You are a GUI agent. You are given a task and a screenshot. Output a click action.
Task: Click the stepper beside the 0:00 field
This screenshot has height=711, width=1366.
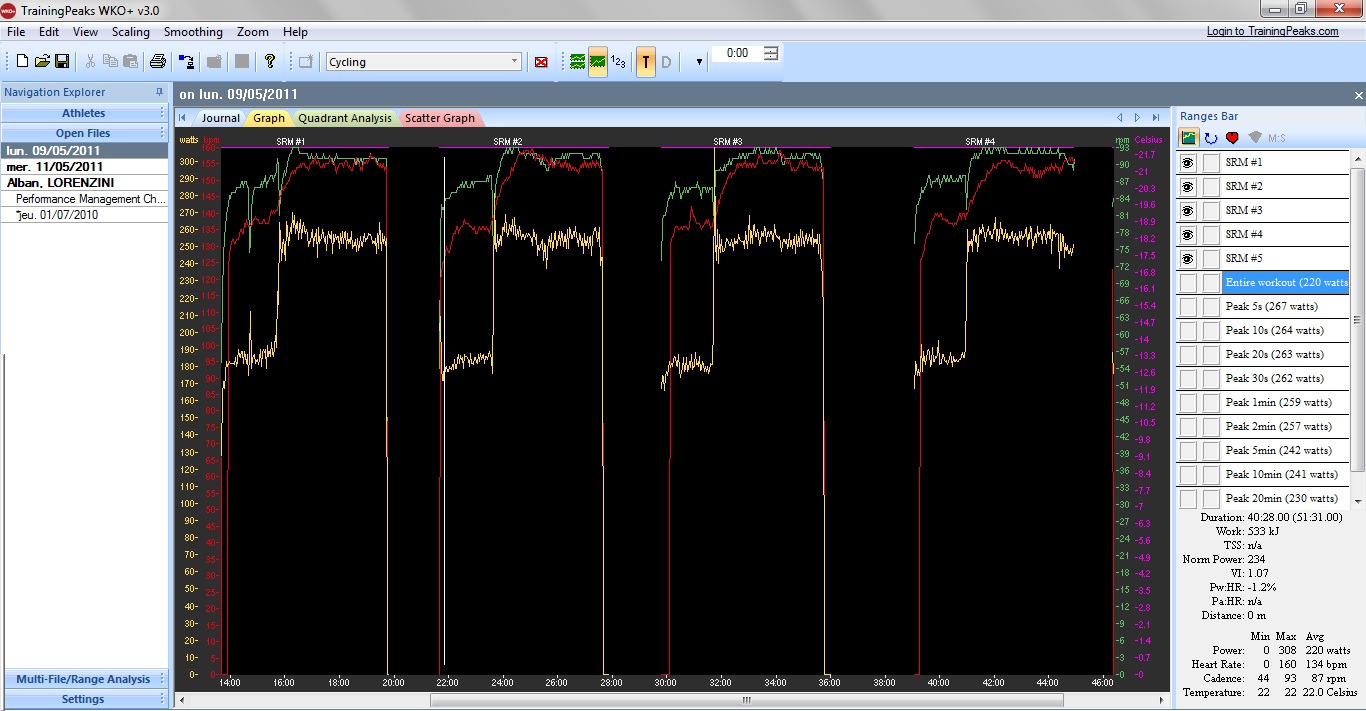pyautogui.click(x=770, y=53)
